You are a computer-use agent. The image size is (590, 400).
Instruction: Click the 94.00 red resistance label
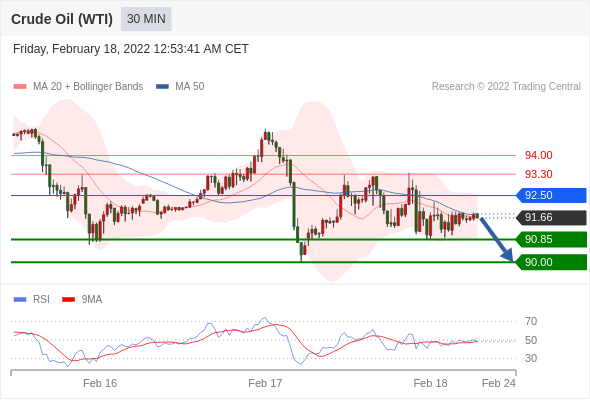tap(538, 155)
